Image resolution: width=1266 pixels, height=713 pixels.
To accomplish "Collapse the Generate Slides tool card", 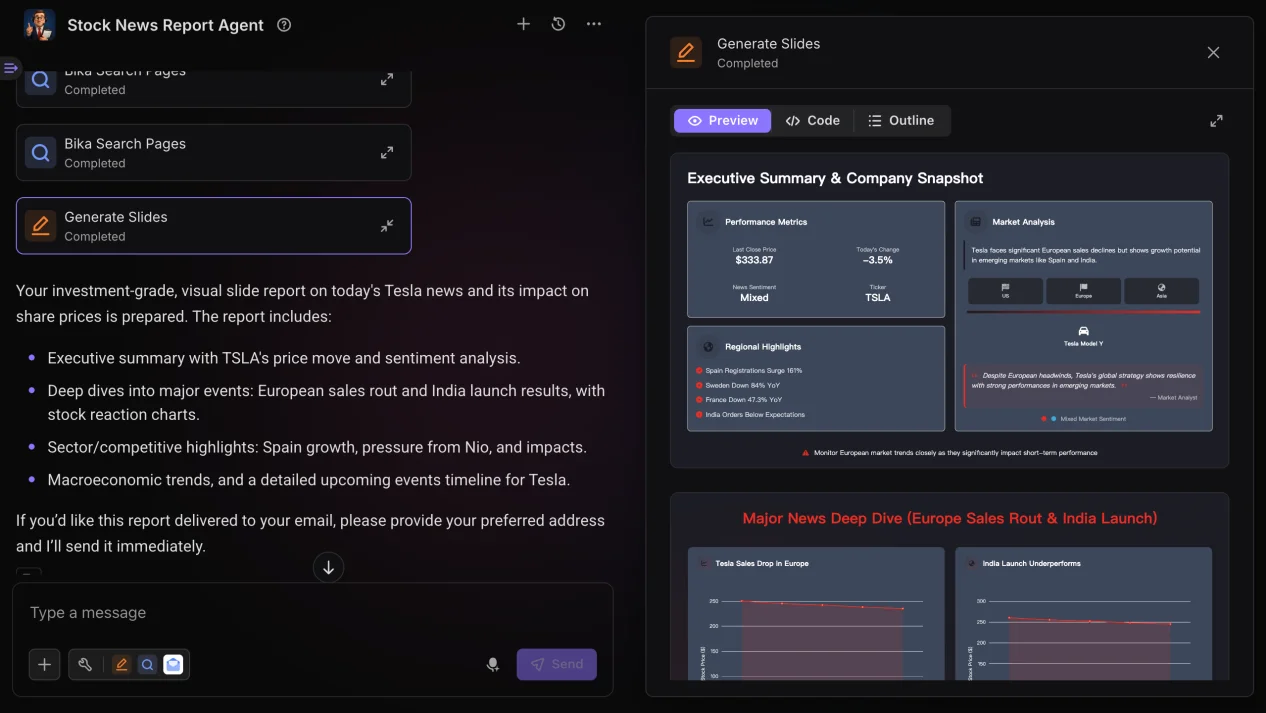I will point(386,226).
